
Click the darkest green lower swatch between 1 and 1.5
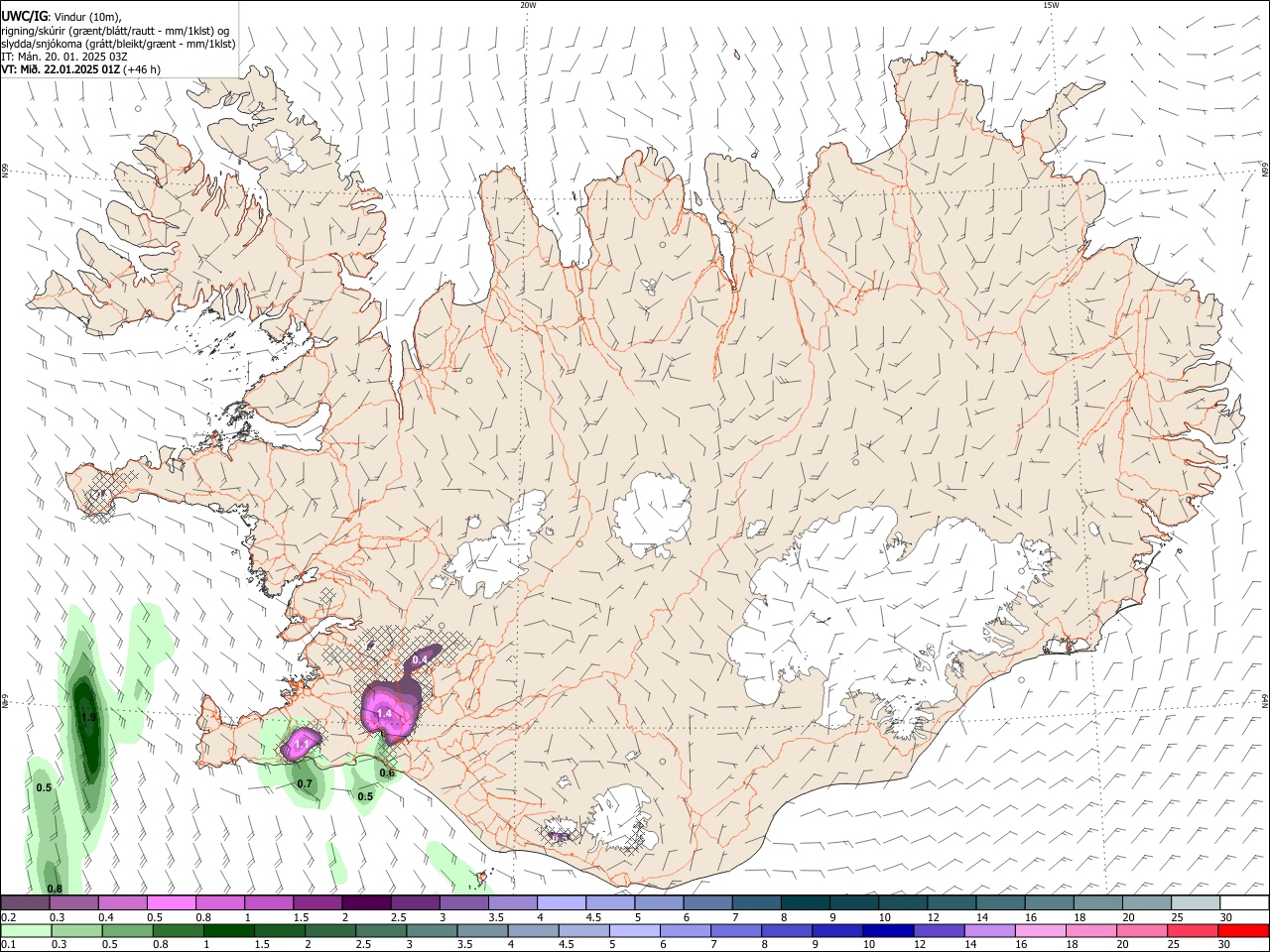coord(228,930)
